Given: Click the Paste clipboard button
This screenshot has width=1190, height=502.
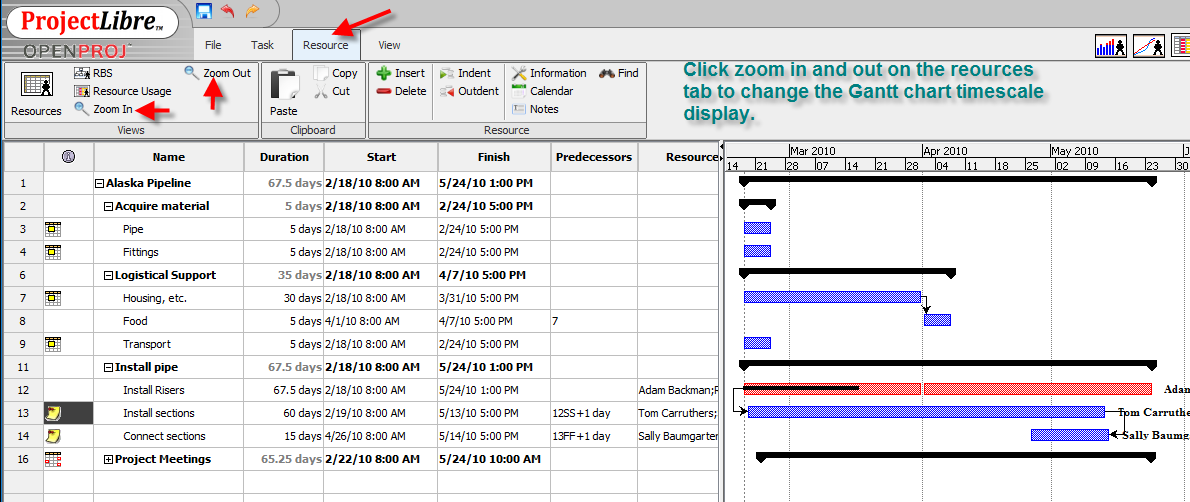Looking at the screenshot, I should click(284, 93).
